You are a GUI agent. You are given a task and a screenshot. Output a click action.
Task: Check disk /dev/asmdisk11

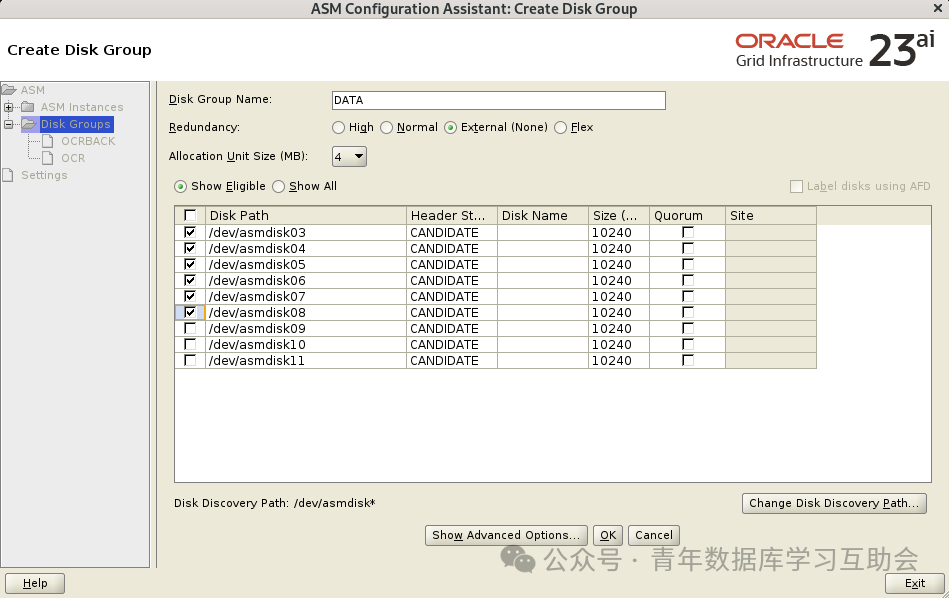pos(190,360)
